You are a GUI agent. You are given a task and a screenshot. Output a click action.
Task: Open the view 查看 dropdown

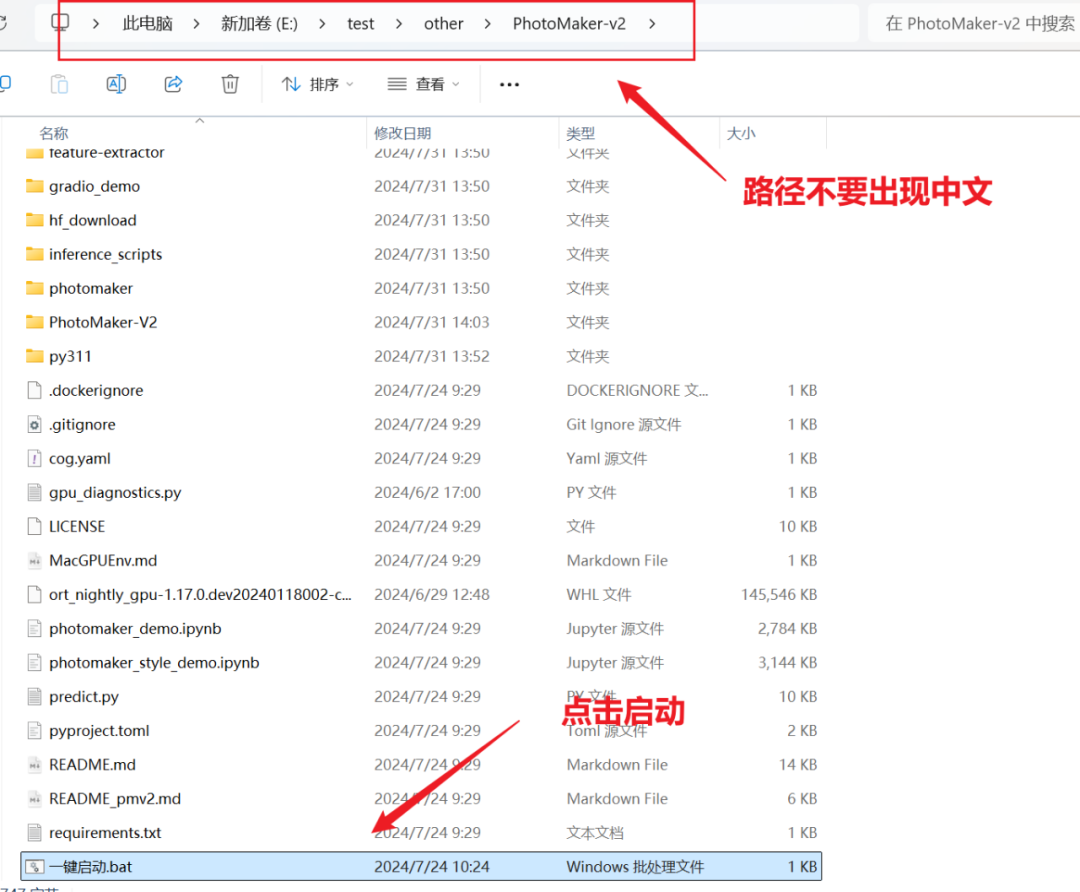(x=424, y=85)
